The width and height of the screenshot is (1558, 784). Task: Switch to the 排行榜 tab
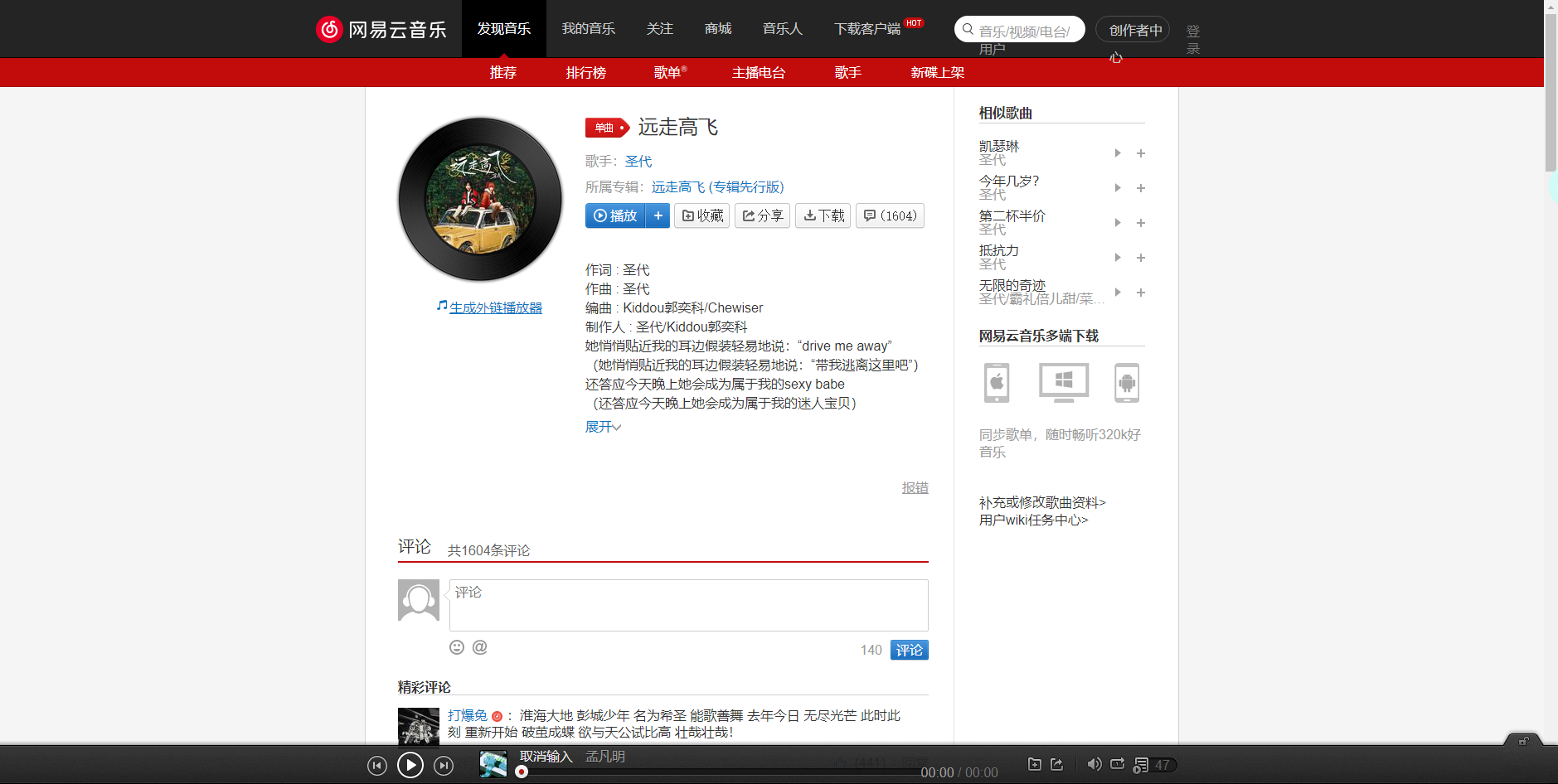[x=586, y=72]
